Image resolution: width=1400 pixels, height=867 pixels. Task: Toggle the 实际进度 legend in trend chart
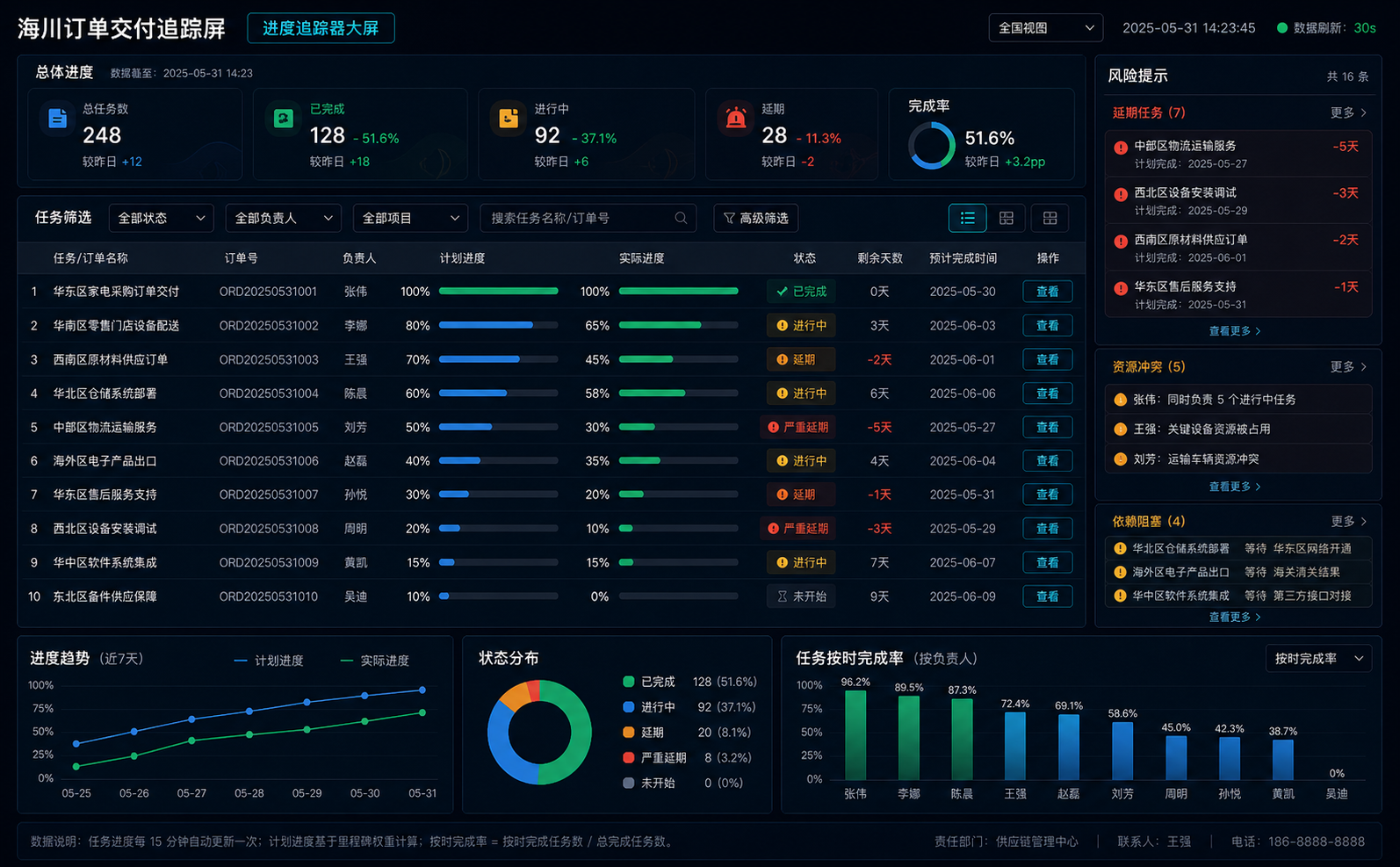pos(374,661)
